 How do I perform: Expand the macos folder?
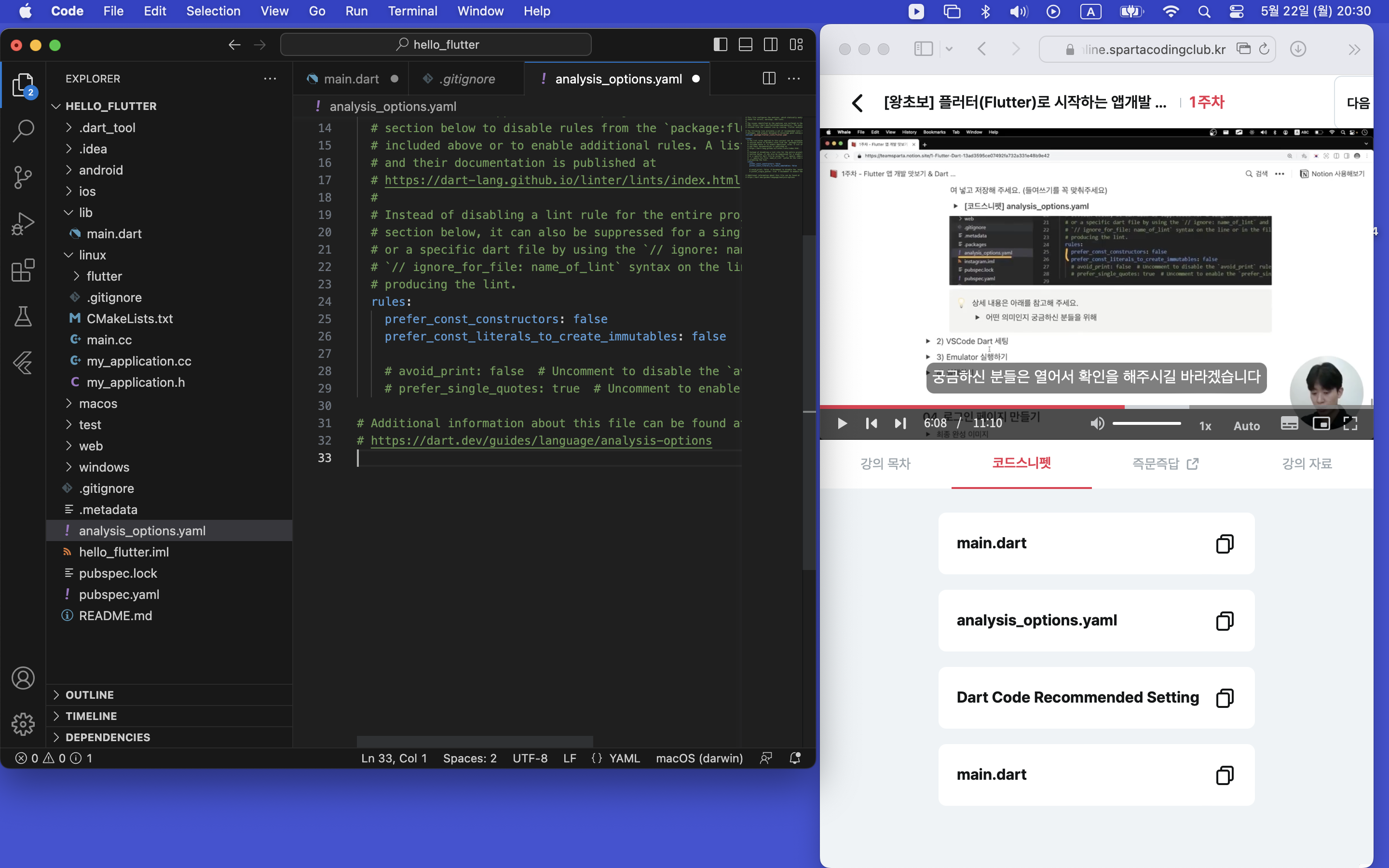coord(98,404)
